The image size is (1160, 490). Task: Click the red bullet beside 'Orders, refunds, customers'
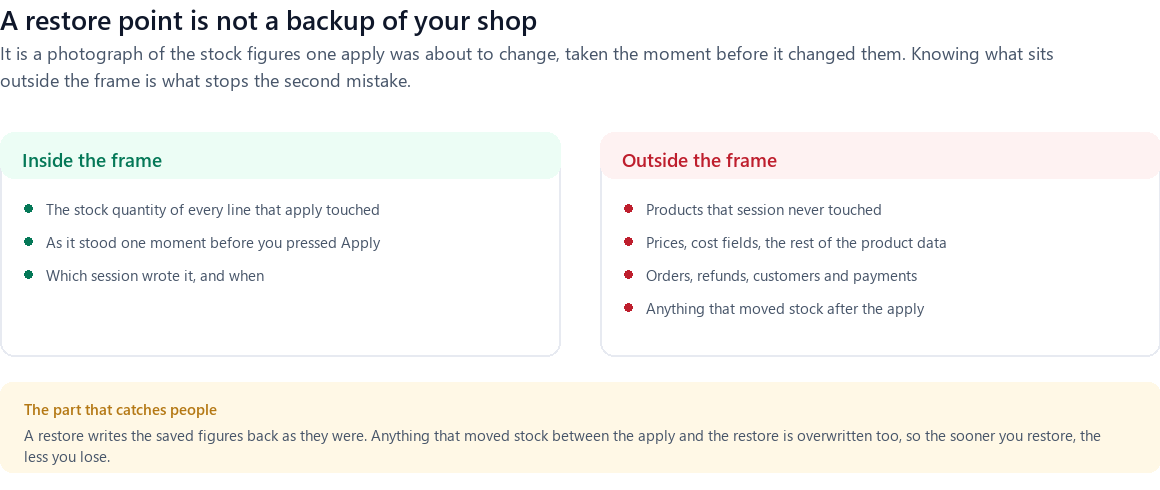pos(629,275)
